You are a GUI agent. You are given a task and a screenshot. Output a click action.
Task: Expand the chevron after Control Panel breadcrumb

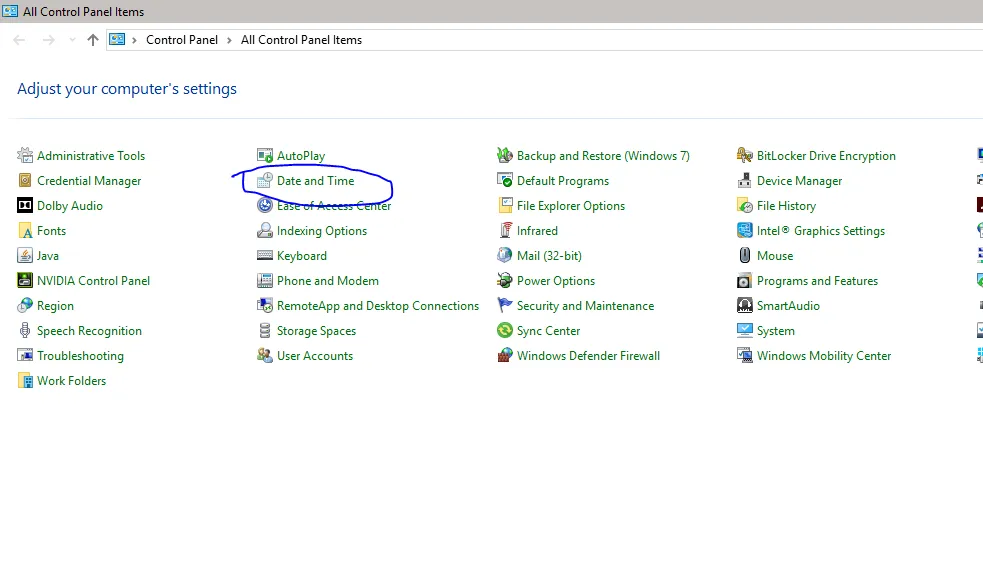(229, 40)
